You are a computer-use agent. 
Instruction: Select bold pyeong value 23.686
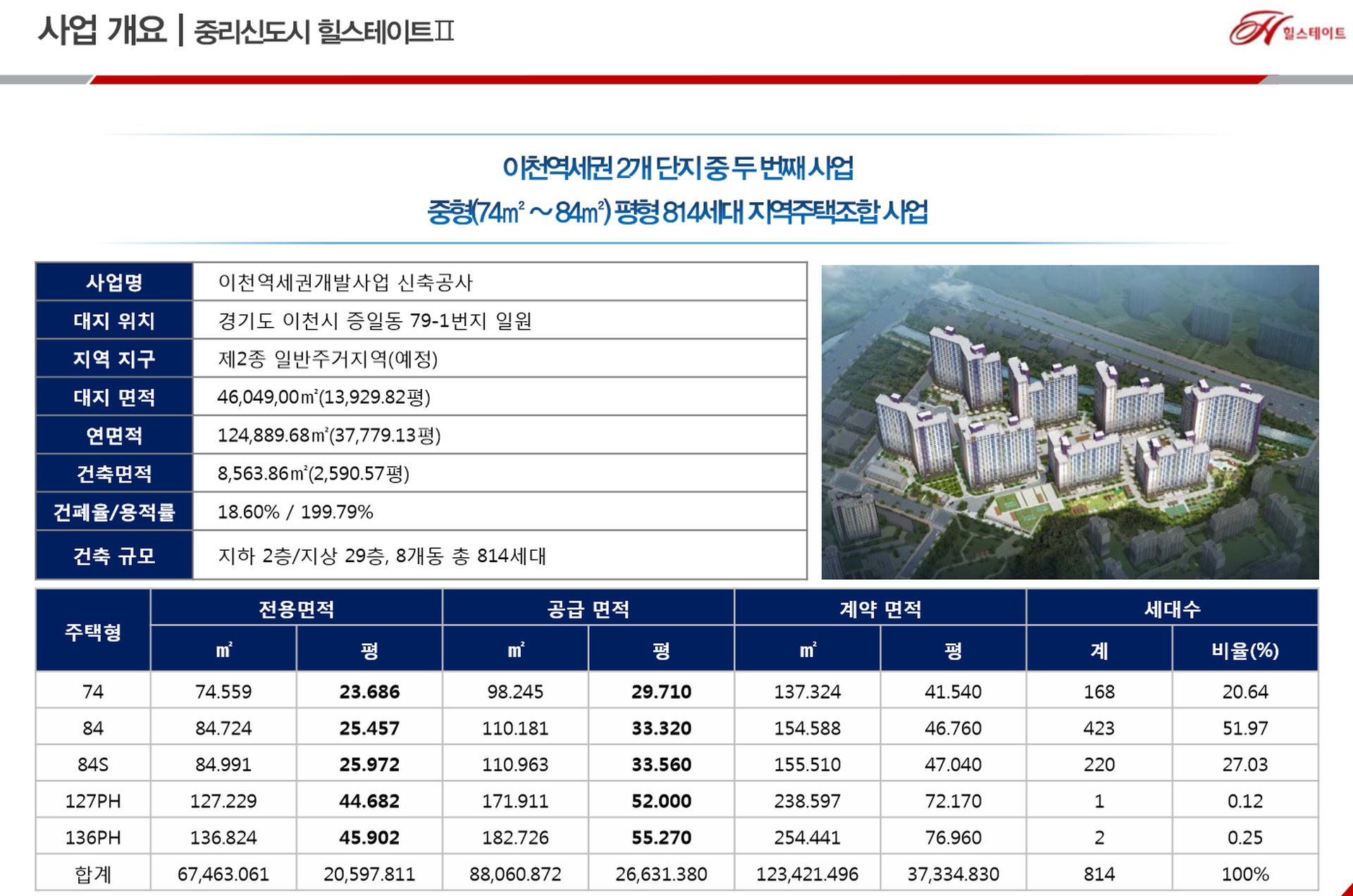pyautogui.click(x=369, y=692)
